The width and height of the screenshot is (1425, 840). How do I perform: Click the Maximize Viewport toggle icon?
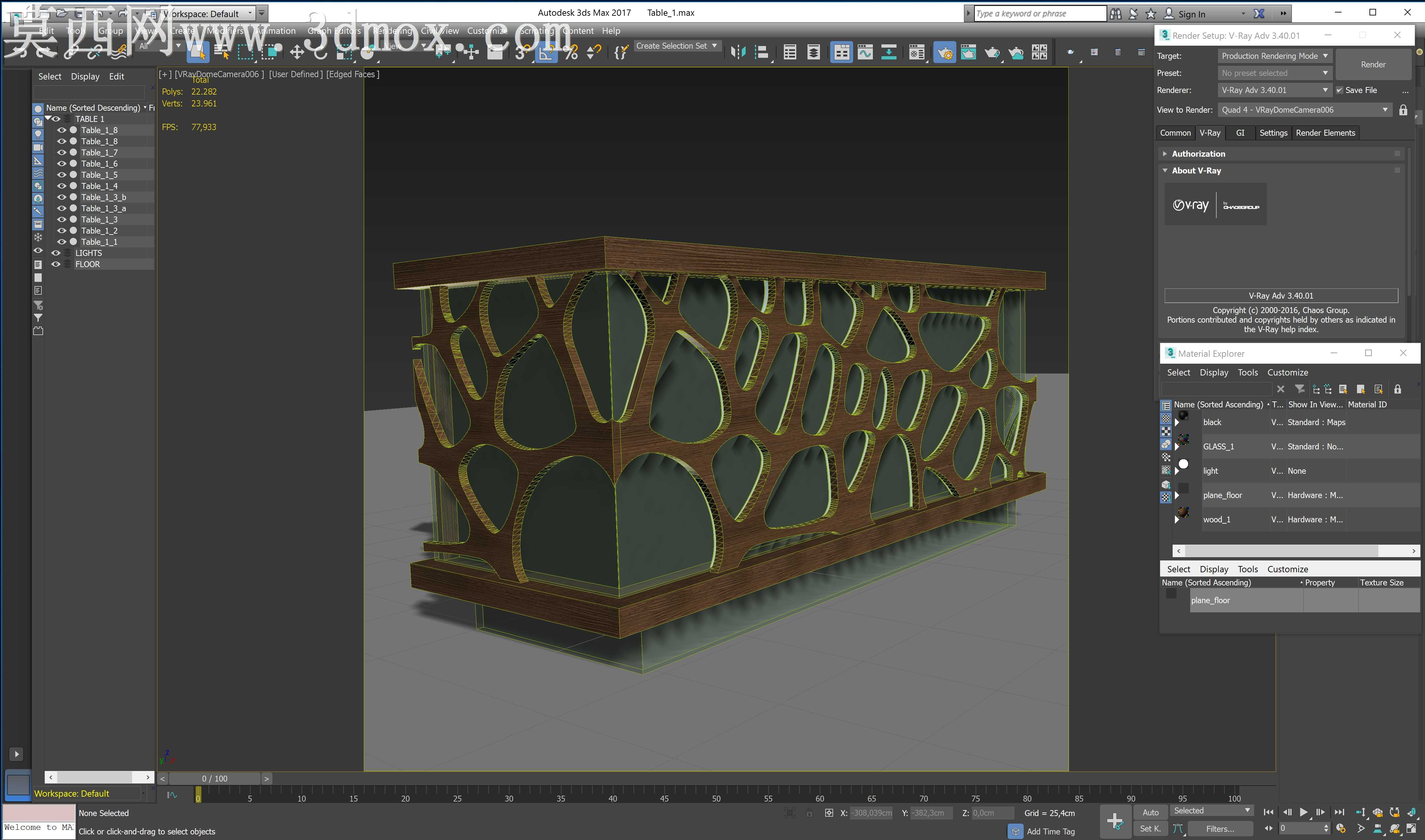pyautogui.click(x=1411, y=829)
